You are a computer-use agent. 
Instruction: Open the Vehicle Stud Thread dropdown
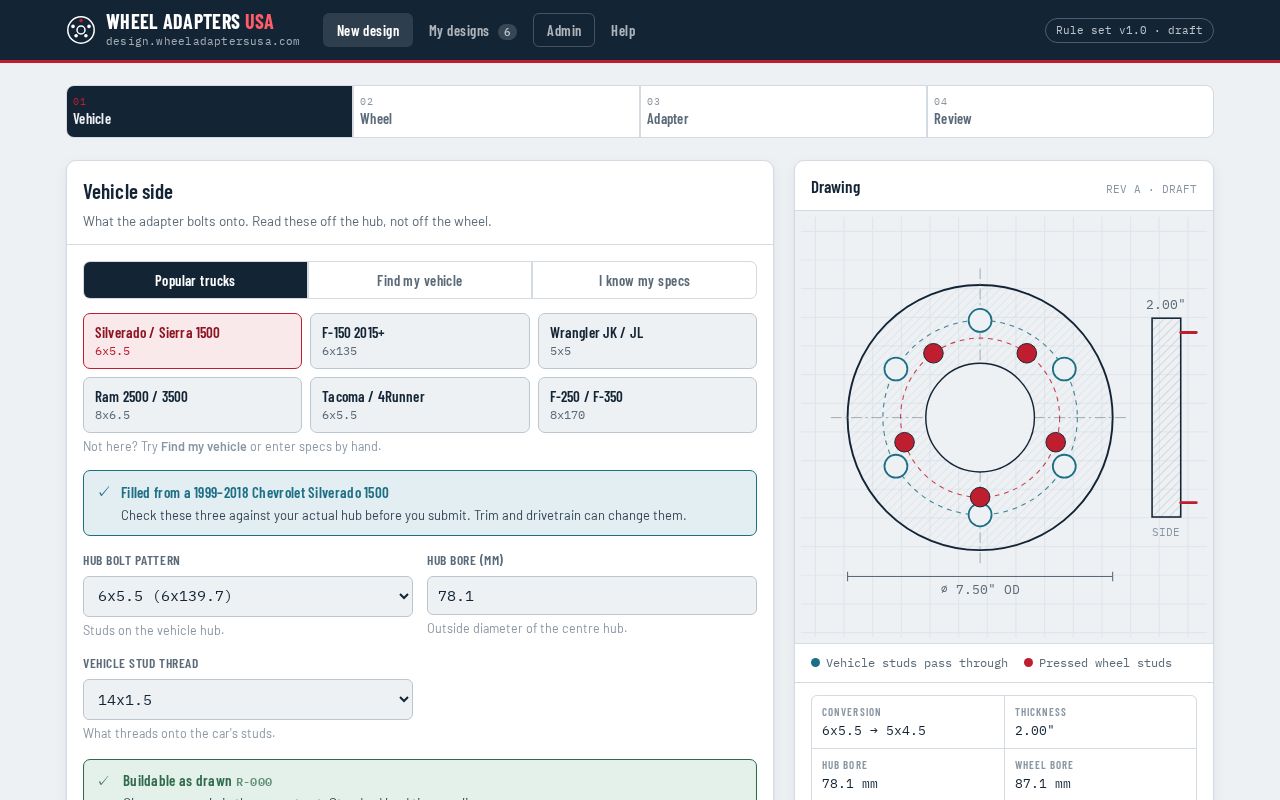[248, 699]
